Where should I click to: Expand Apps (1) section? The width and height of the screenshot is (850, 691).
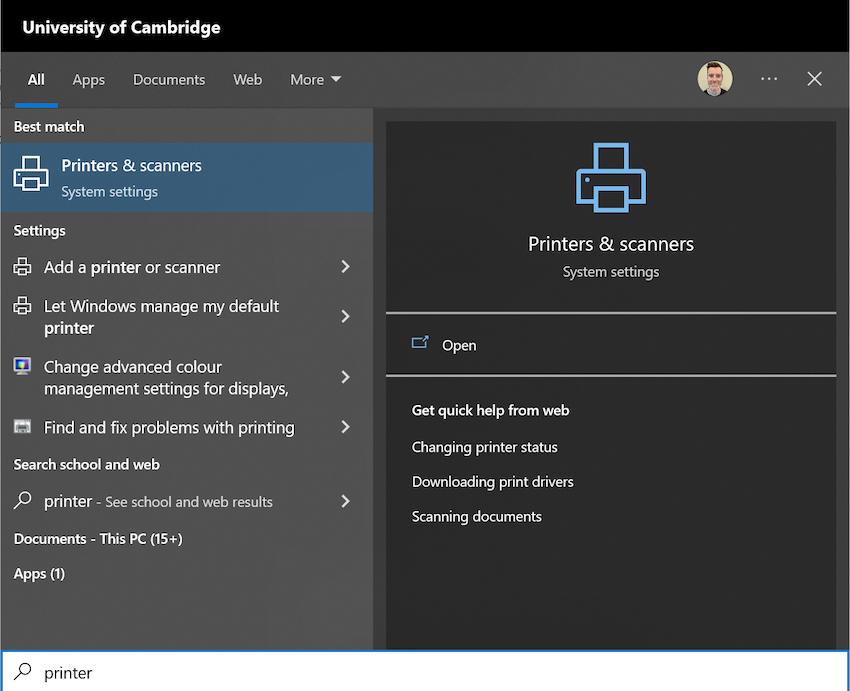[x=39, y=573]
